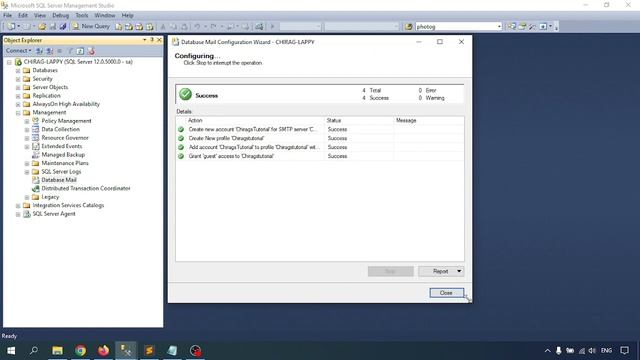
Task: Open the Help menu
Action: pyautogui.click(x=127, y=15)
